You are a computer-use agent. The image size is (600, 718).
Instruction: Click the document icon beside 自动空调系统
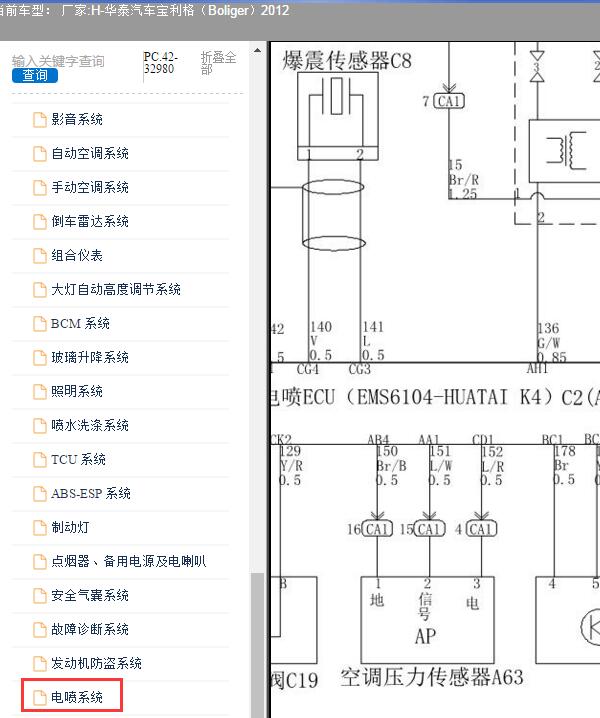click(x=40, y=153)
